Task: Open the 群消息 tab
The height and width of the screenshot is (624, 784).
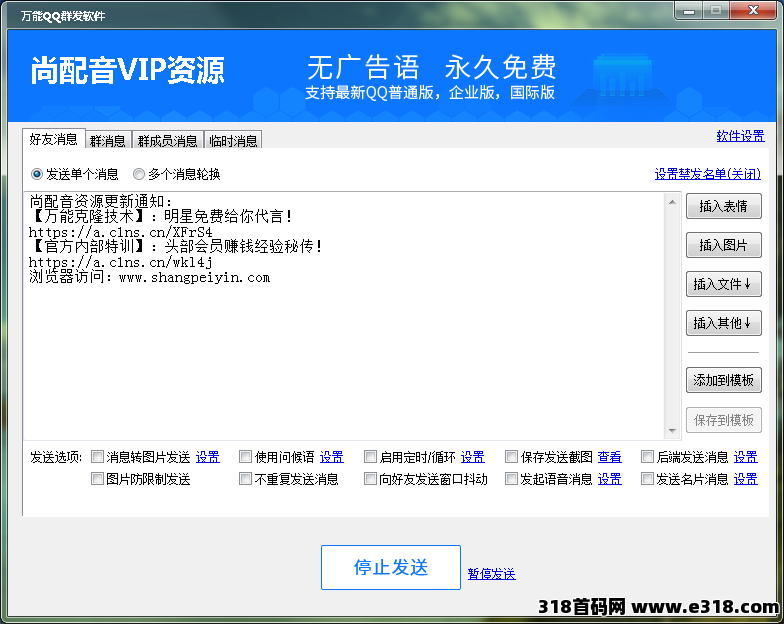Action: (x=108, y=140)
